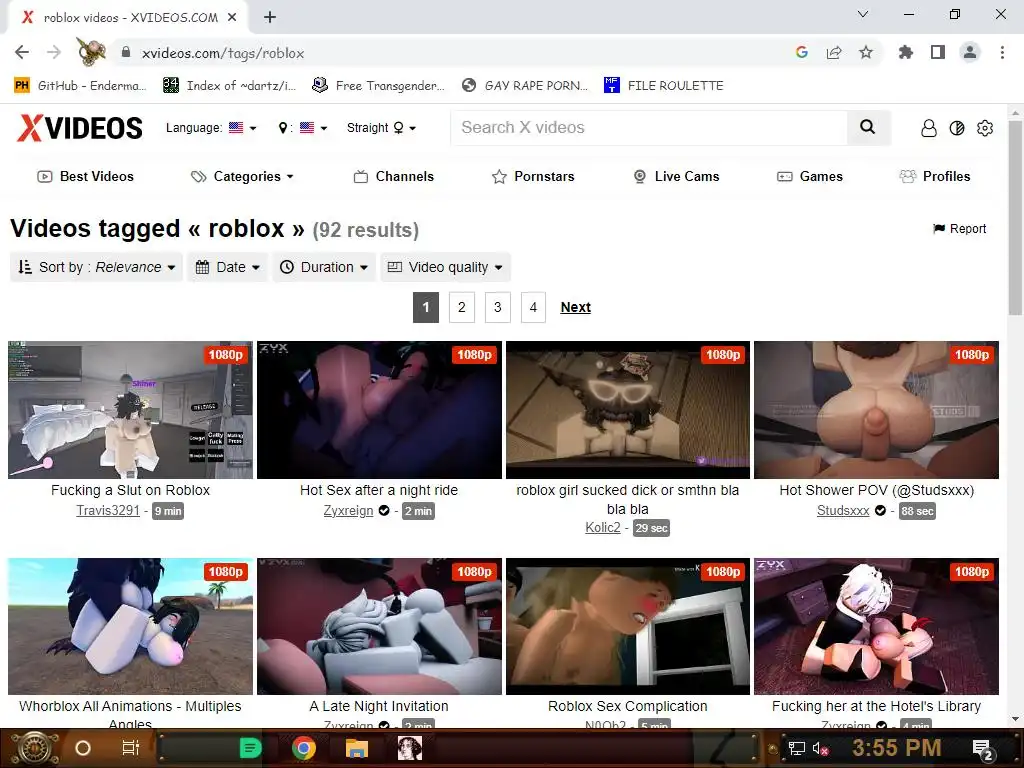Open the Windows Start button

pos(33,748)
